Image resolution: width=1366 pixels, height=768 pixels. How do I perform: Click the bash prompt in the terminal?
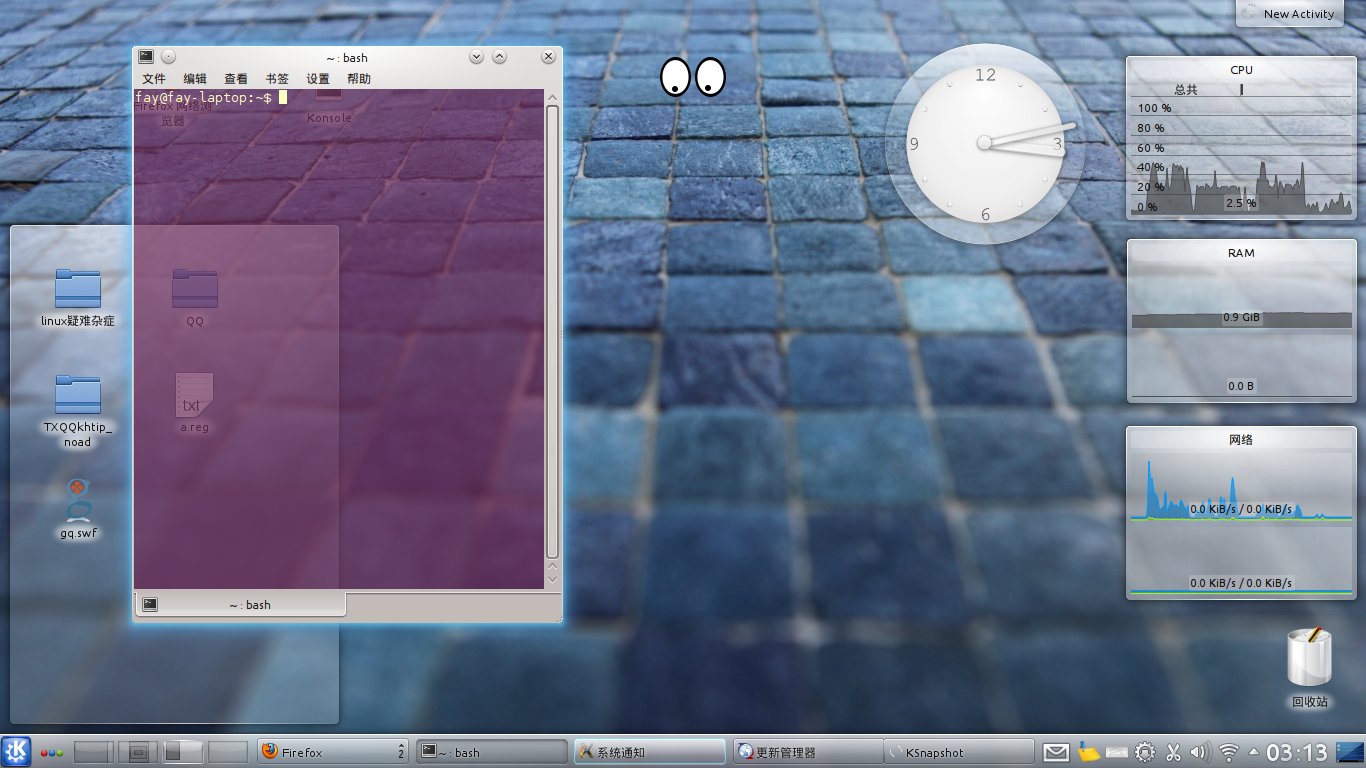pos(203,98)
